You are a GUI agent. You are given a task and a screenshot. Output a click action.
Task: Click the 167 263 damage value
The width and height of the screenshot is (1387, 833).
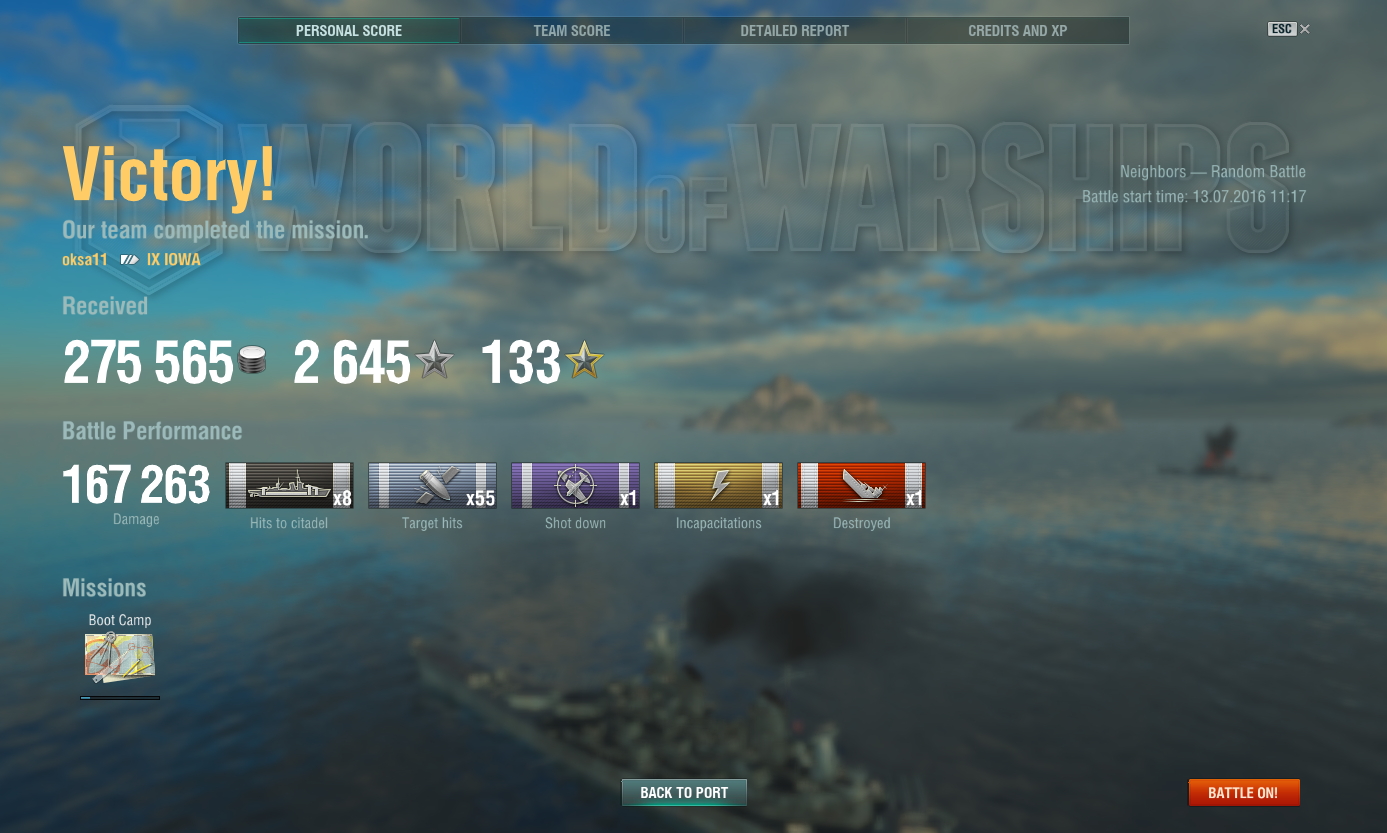[x=136, y=485]
